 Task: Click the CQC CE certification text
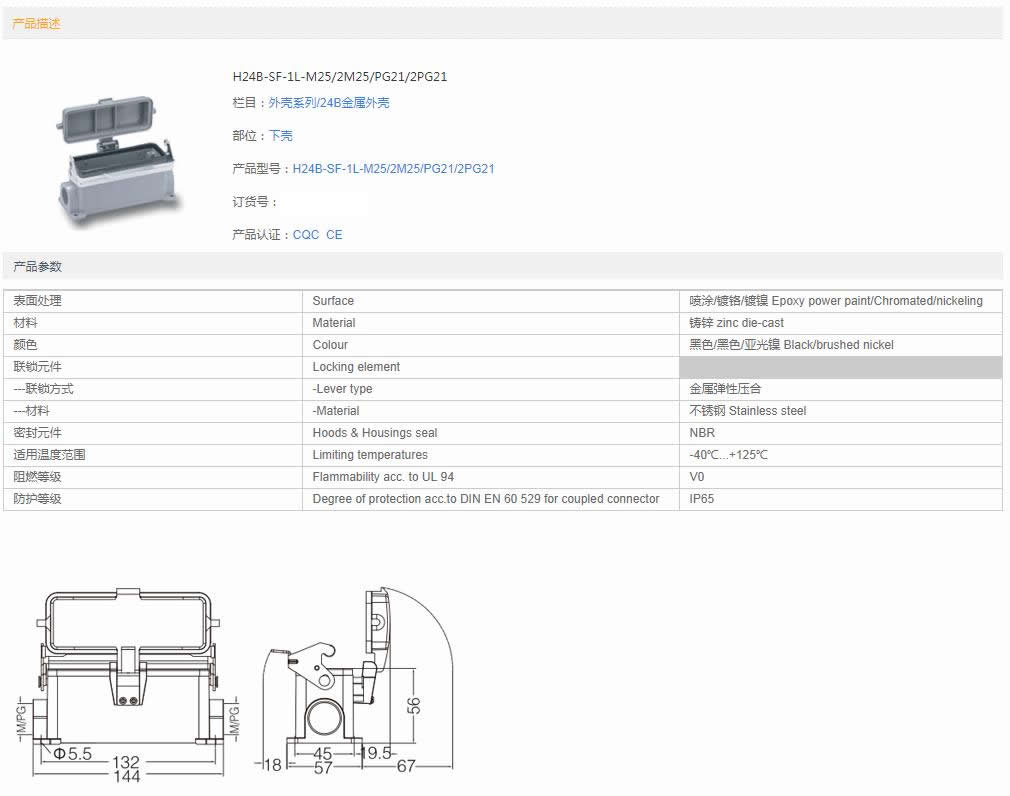(x=317, y=235)
